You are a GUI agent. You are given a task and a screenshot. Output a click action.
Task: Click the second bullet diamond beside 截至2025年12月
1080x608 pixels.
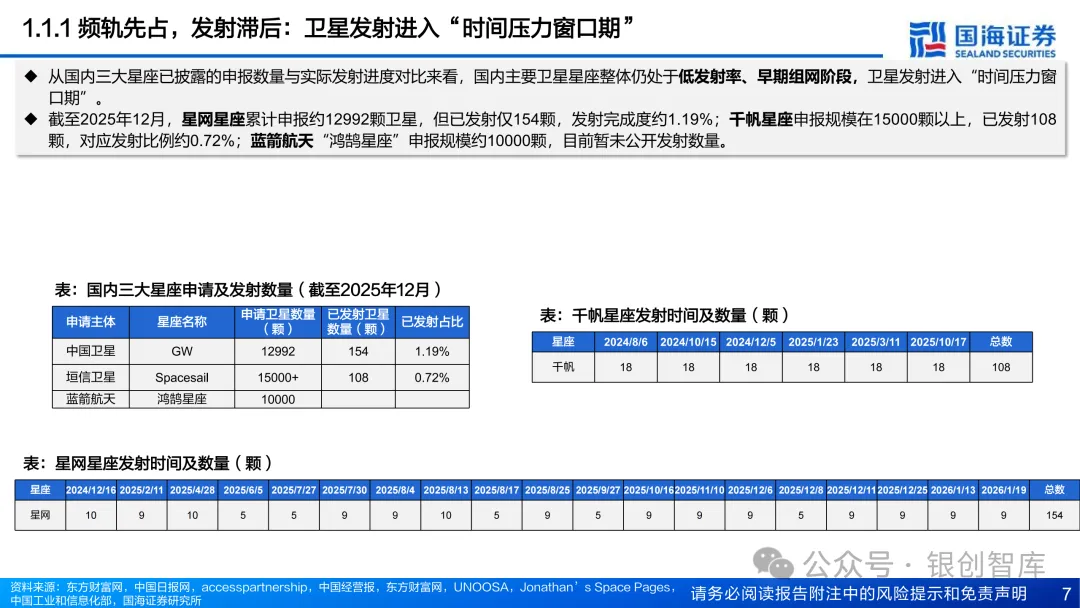coord(31,119)
